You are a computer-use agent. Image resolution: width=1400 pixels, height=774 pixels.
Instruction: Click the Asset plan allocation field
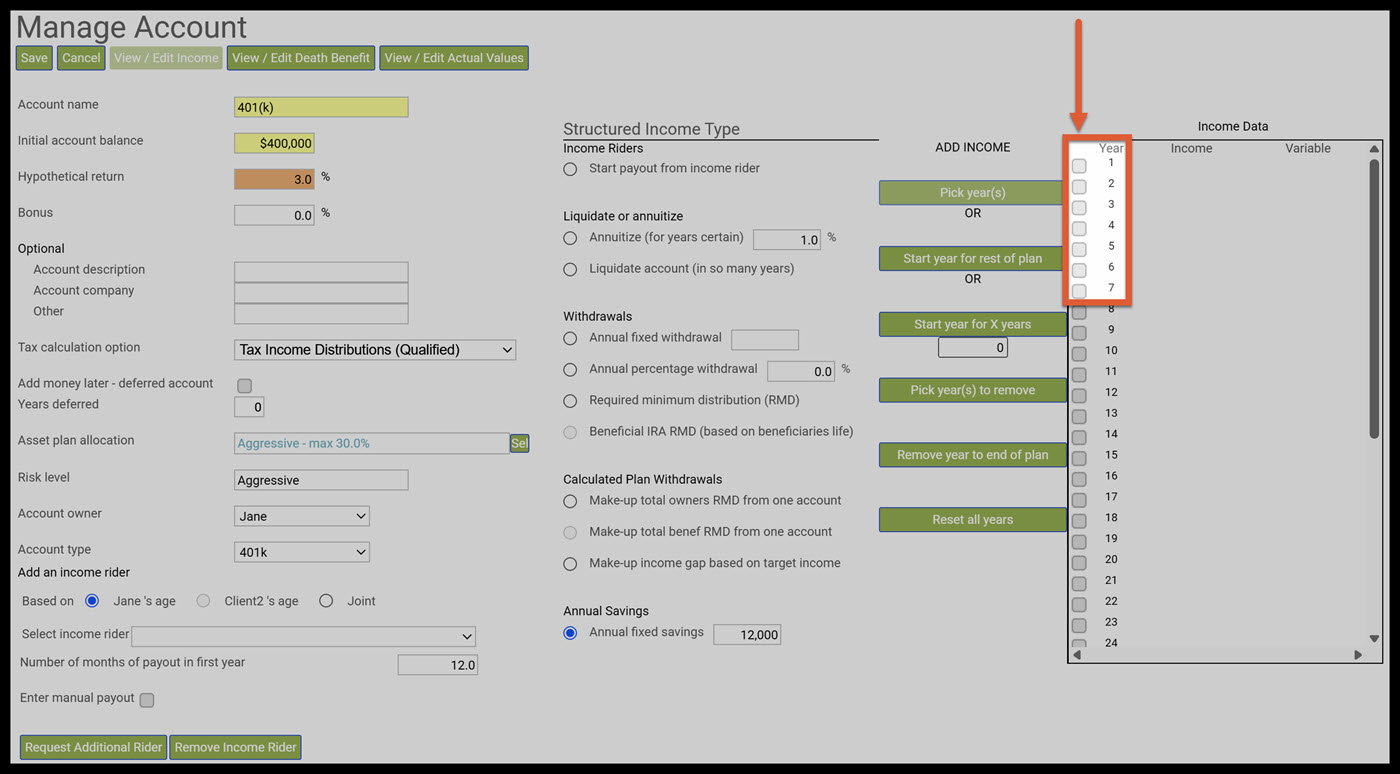point(372,443)
